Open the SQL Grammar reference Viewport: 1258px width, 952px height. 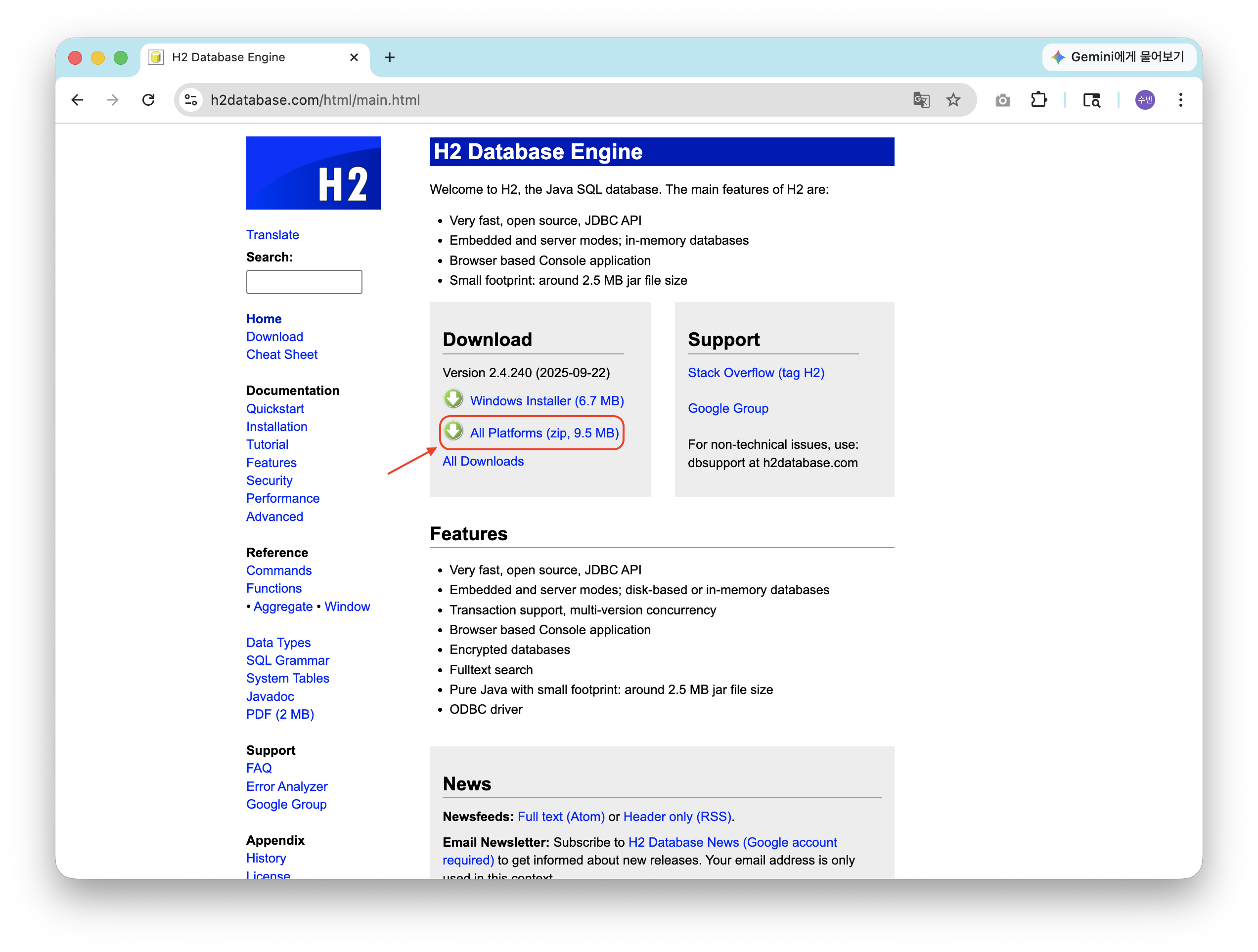288,660
